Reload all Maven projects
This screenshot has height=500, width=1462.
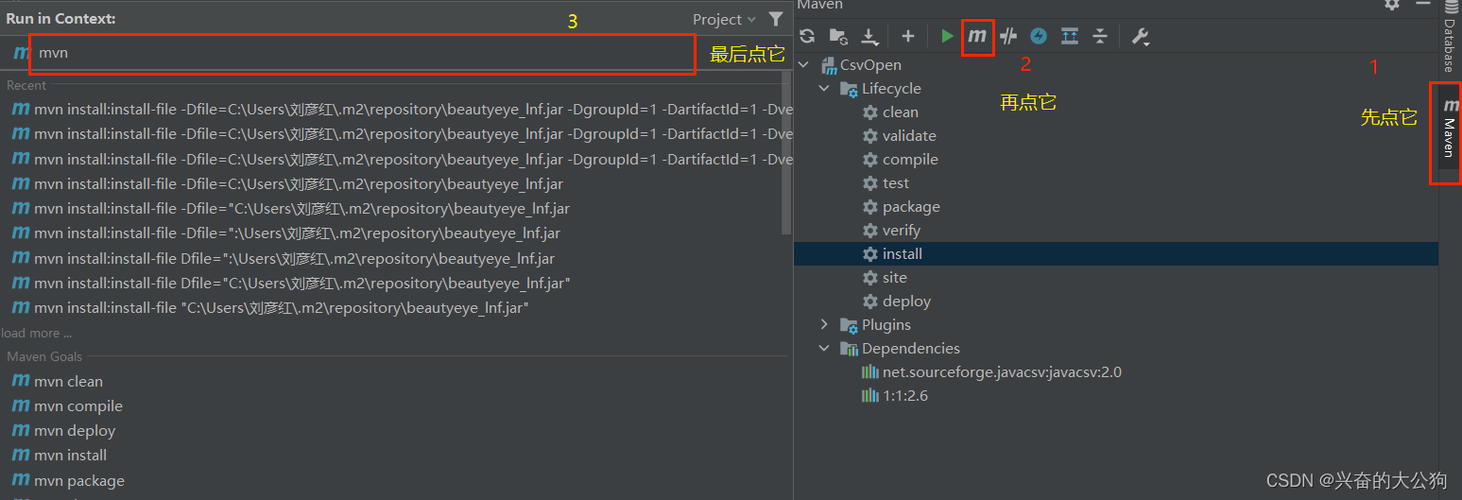(x=807, y=37)
